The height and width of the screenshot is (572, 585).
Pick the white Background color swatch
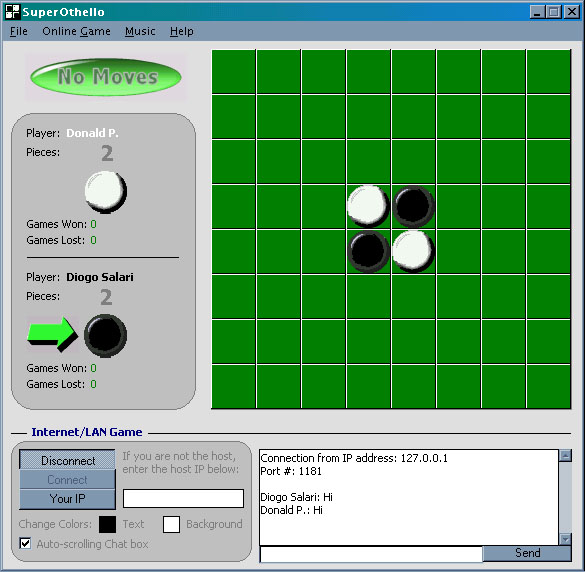tap(171, 524)
